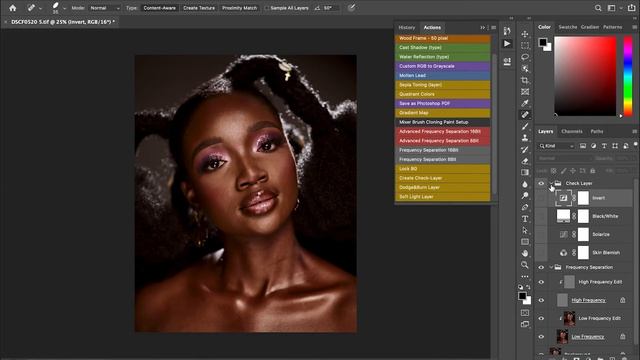The image size is (640, 360).
Task: Open the tool preset picker arrow
Action: tap(40, 8)
